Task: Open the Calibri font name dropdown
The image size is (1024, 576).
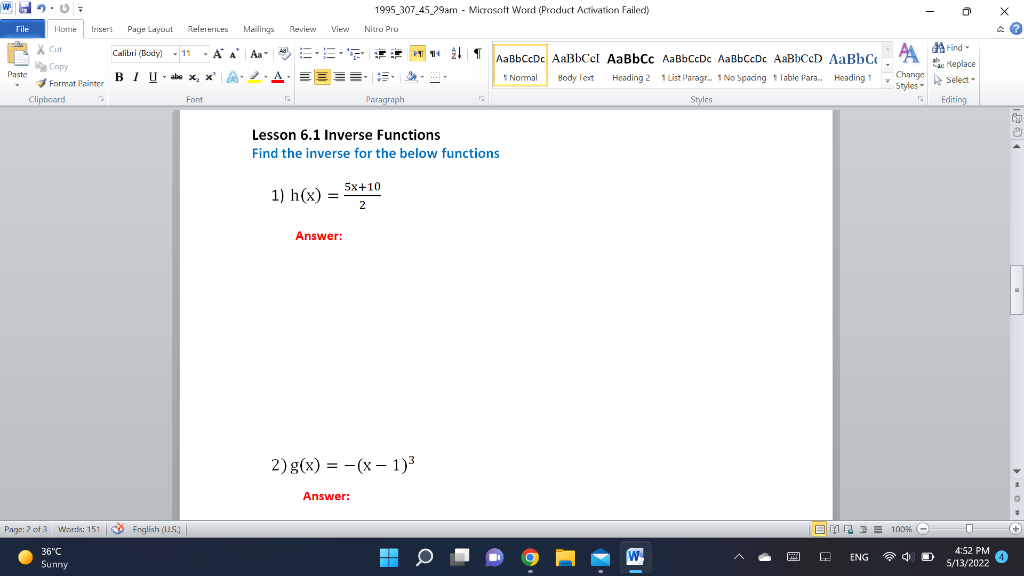Action: click(x=175, y=54)
